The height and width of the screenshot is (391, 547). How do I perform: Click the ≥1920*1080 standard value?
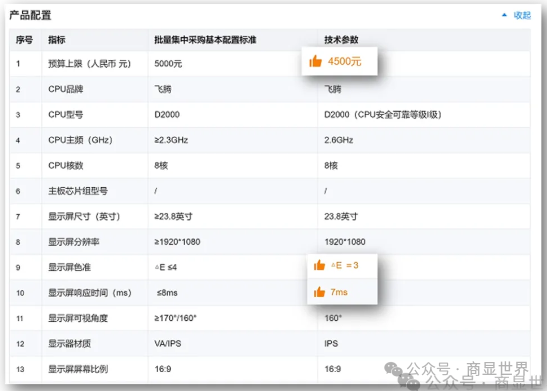[177, 242]
